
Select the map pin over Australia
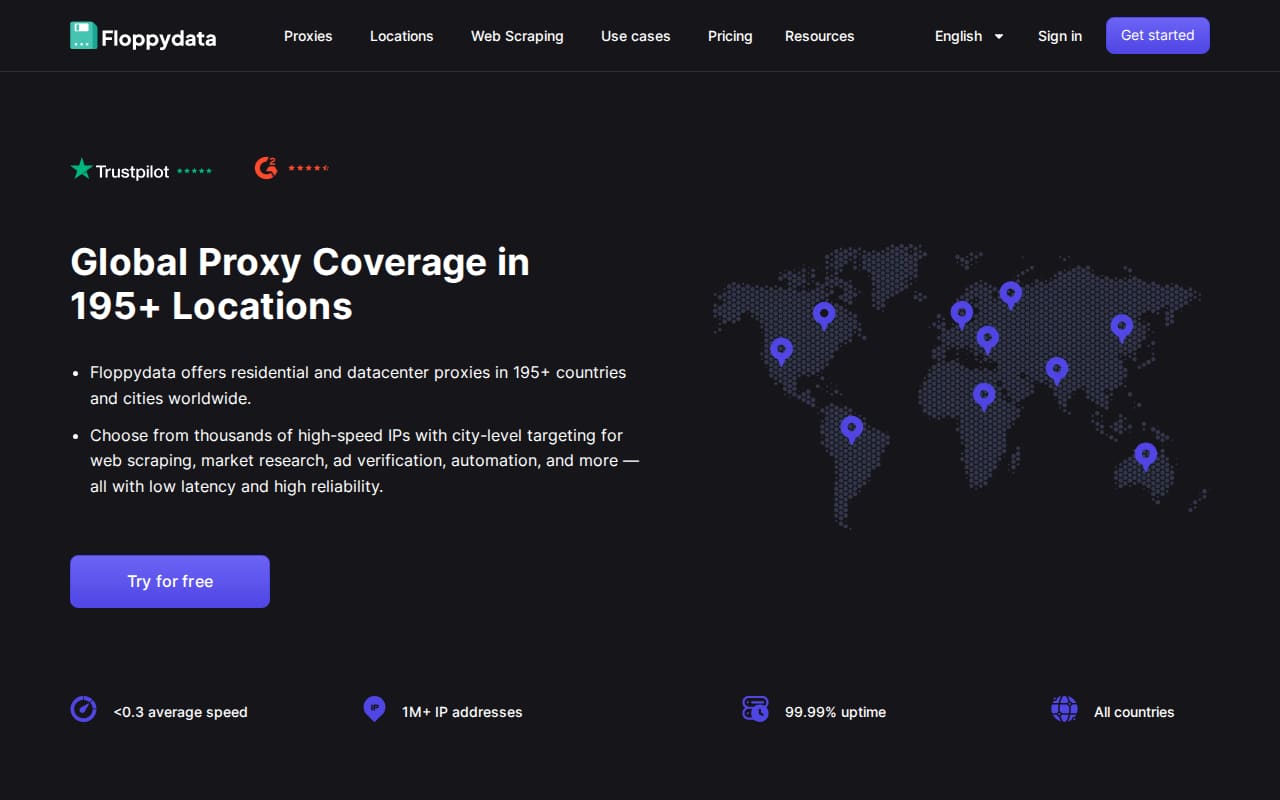(1145, 456)
